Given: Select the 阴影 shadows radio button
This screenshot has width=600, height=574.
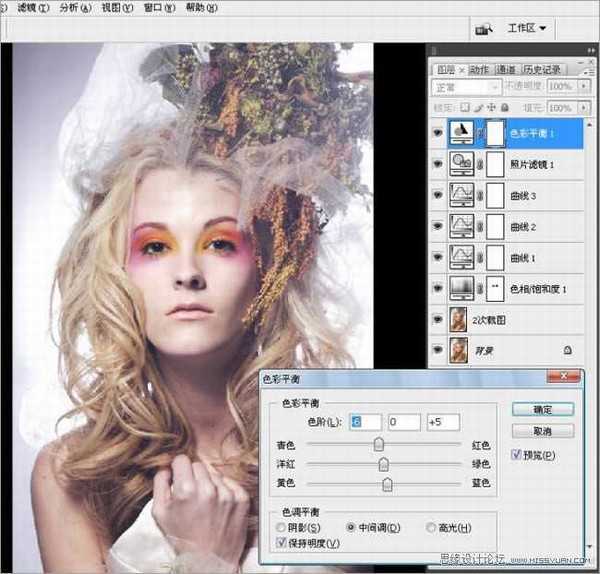Looking at the screenshot, I should pyautogui.click(x=282, y=527).
